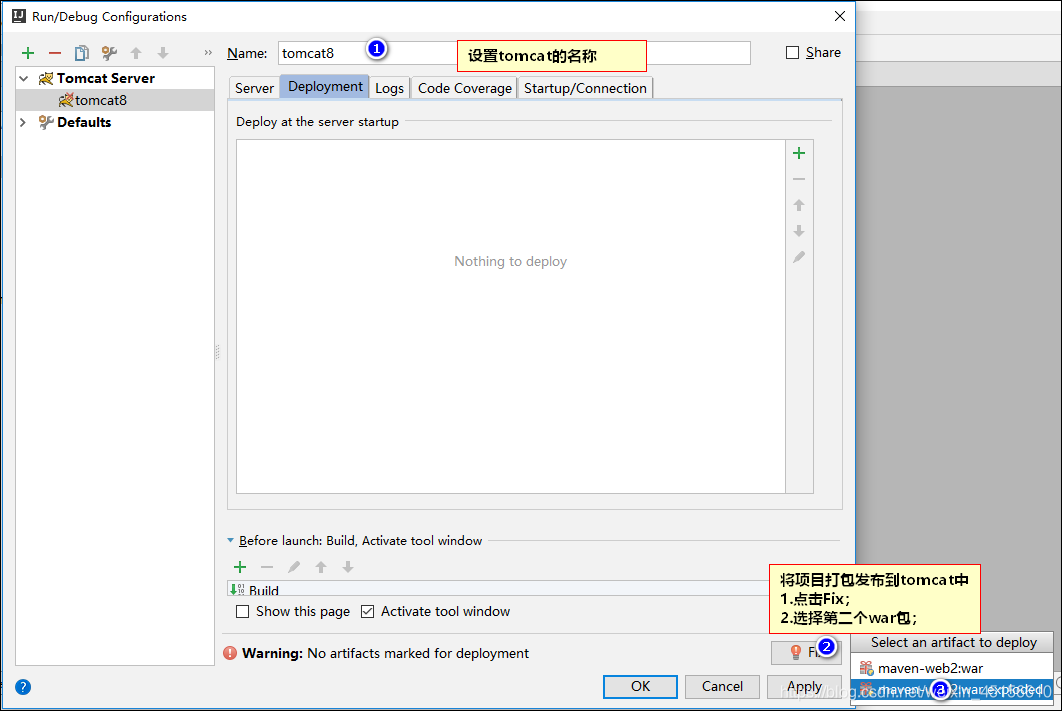Choose maven-web2:war artifact

(952, 668)
